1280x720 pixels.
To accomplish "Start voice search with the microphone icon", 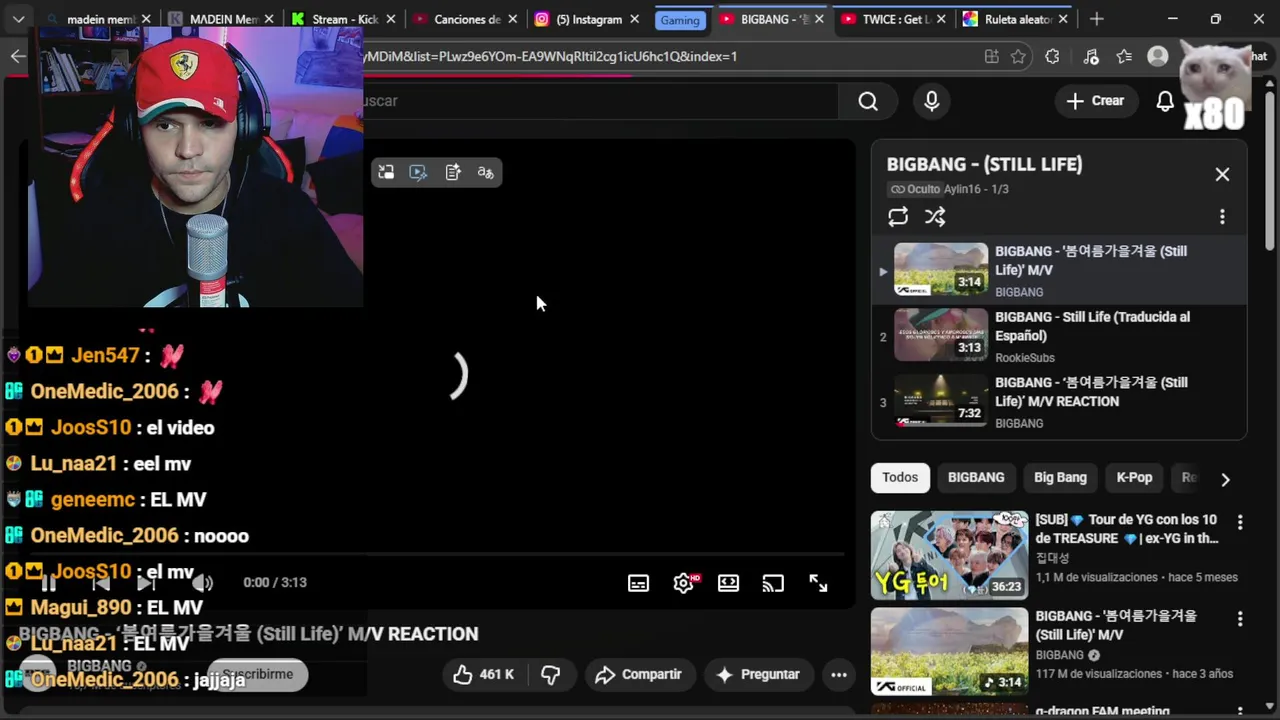I will pyautogui.click(x=932, y=101).
